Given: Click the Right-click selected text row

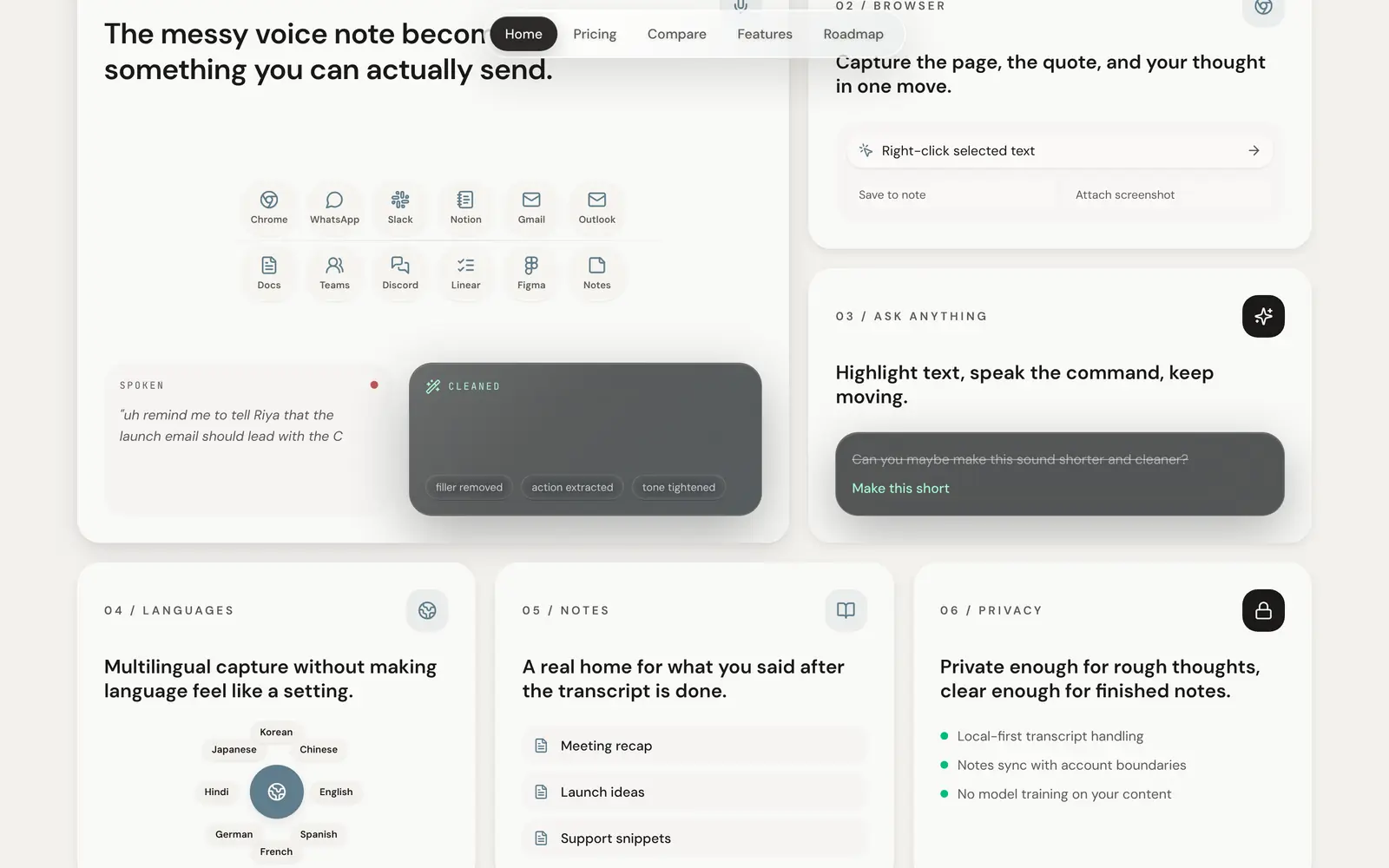Looking at the screenshot, I should [1059, 150].
